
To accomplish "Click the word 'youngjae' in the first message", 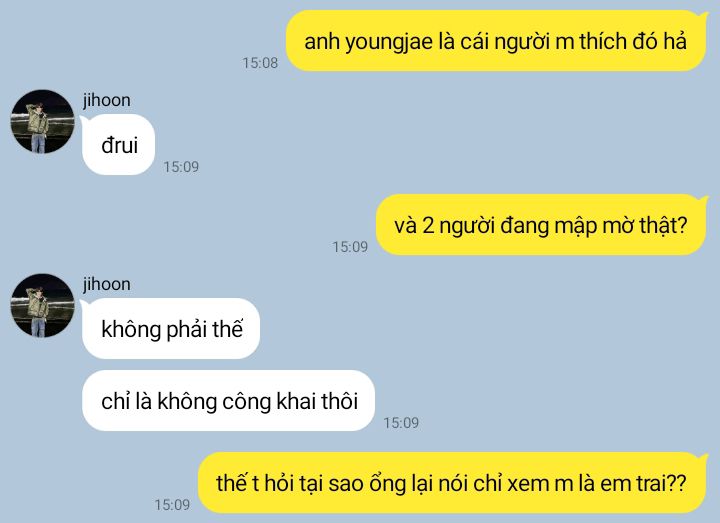I will click(388, 43).
